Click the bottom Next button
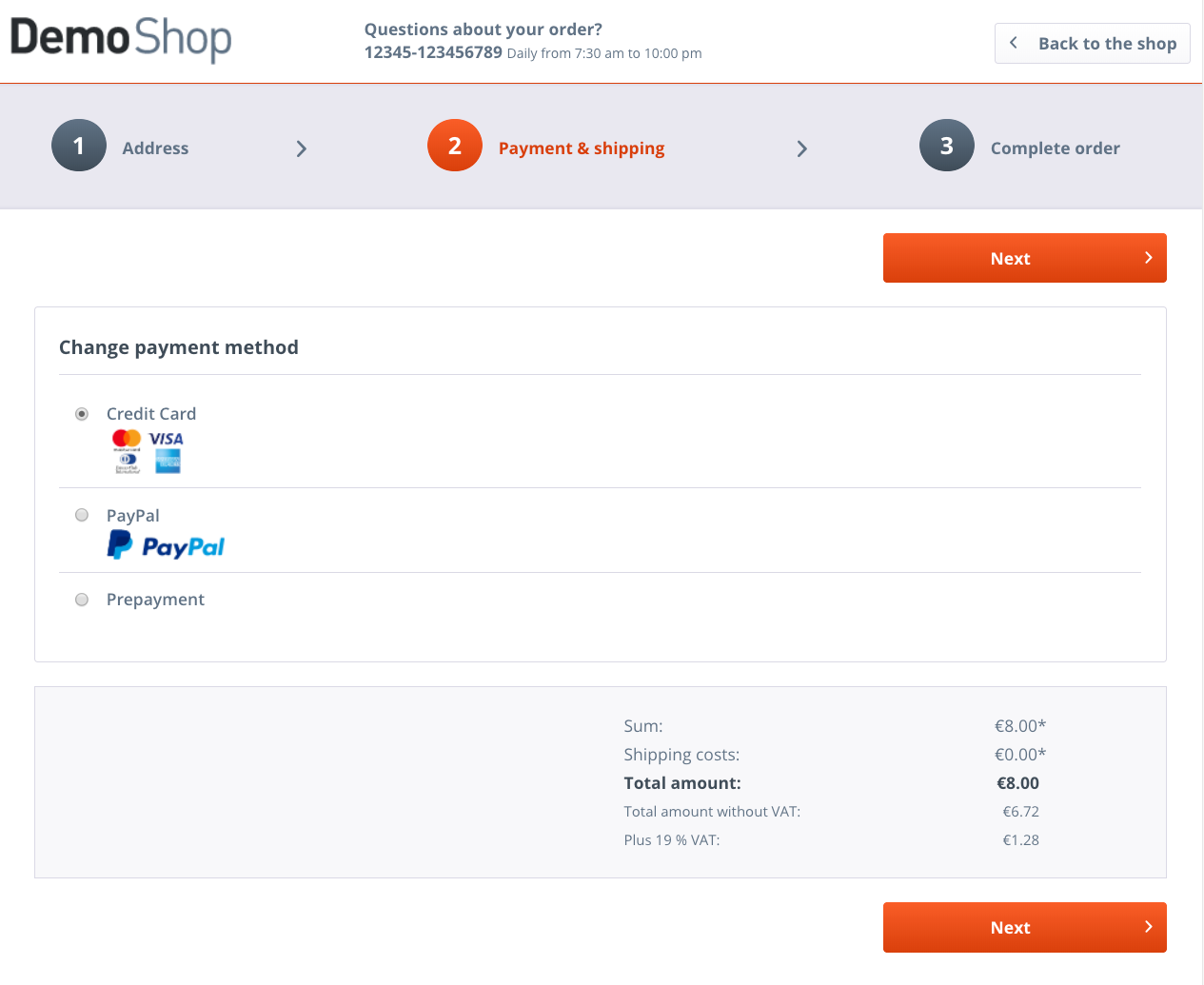Screen dimensions: 1204x985 [1025, 927]
